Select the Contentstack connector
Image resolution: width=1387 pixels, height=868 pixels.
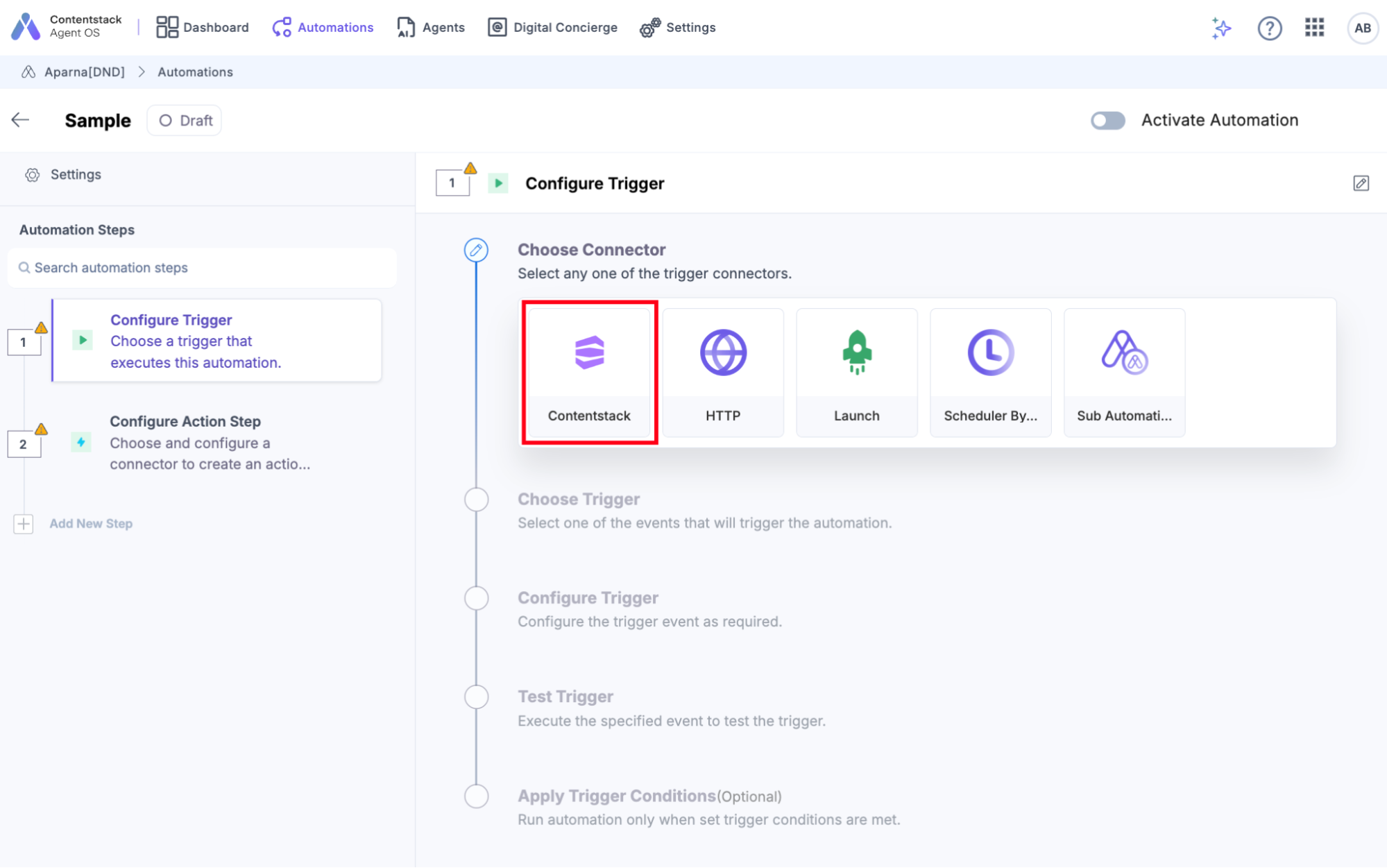click(x=589, y=373)
